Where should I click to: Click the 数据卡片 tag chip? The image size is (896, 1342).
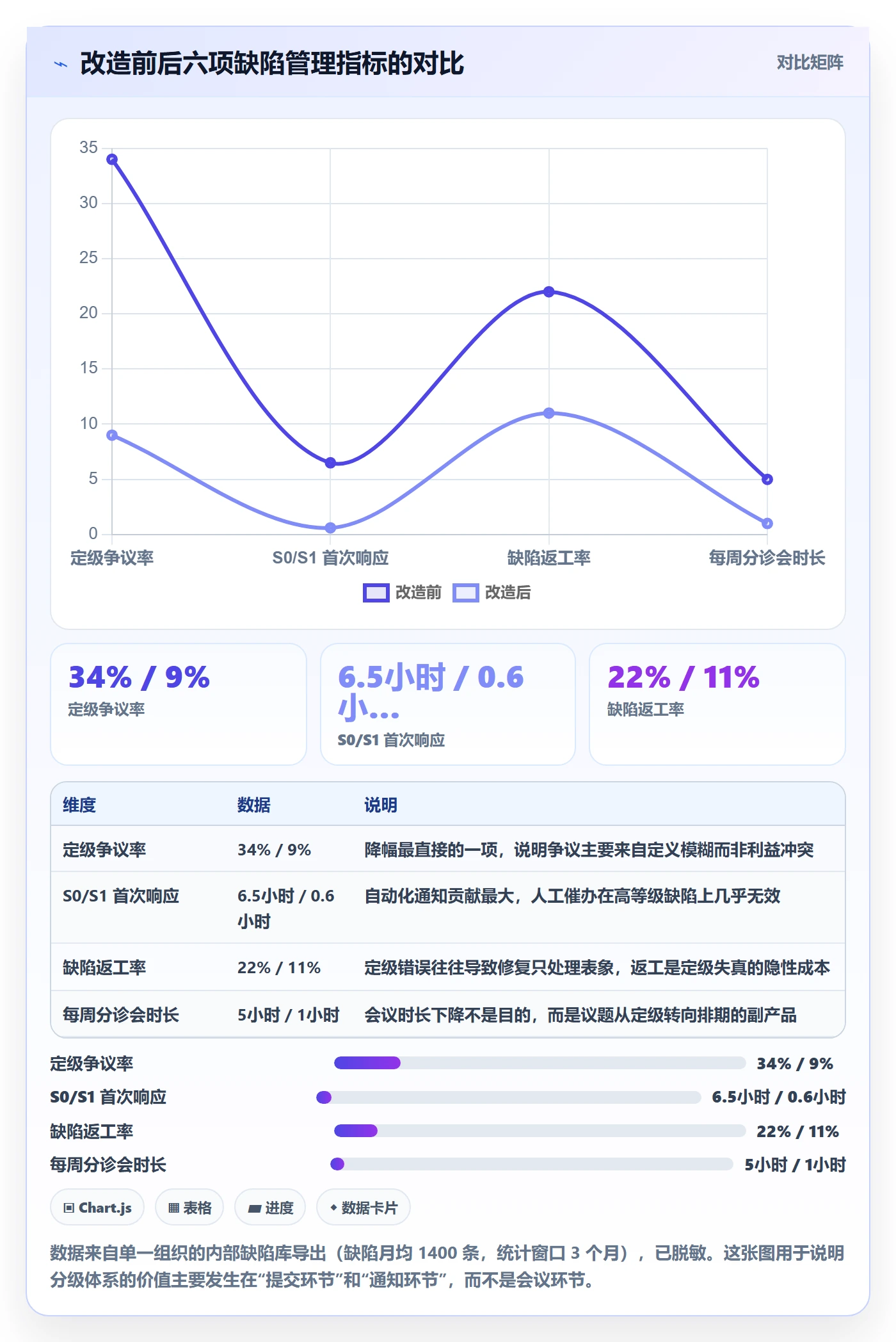click(364, 1208)
